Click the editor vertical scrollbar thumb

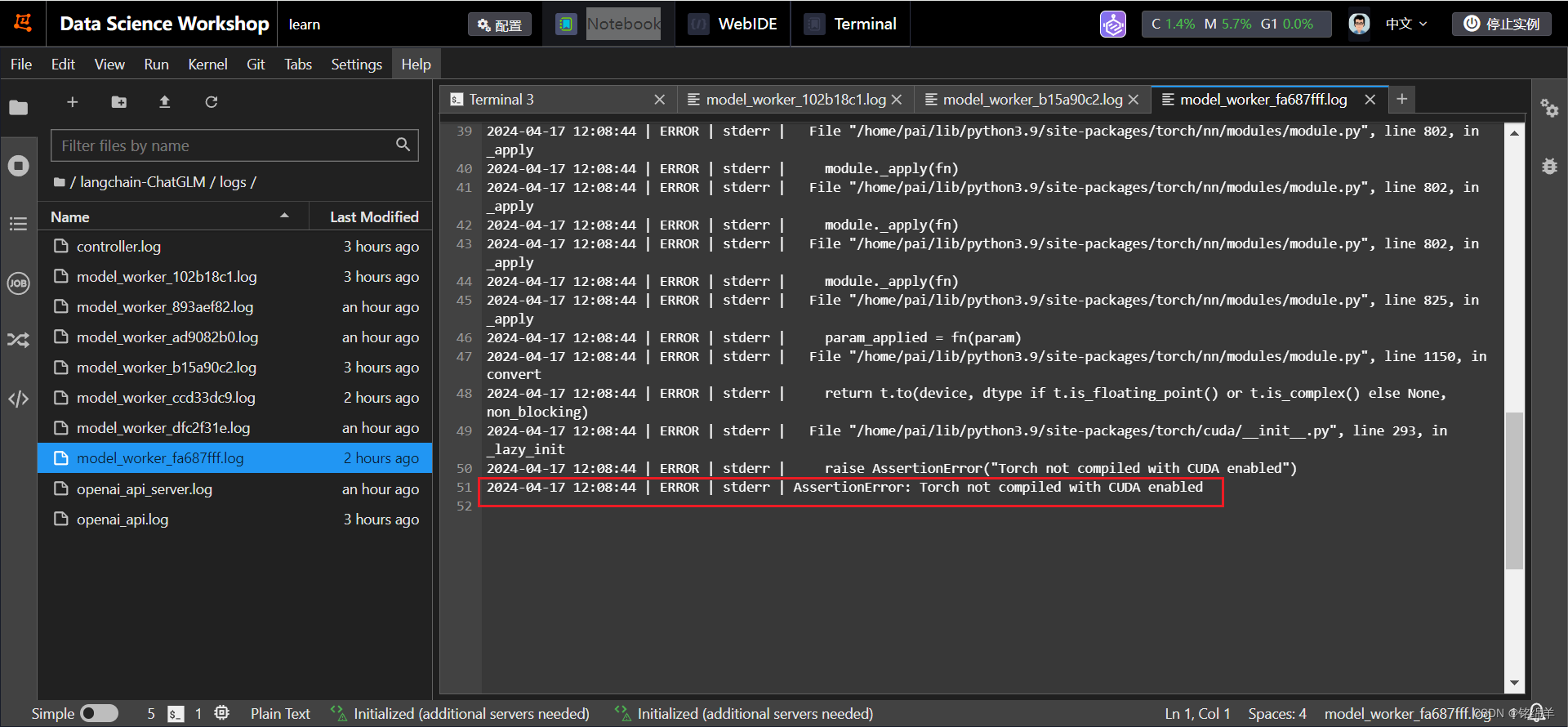click(x=1514, y=490)
